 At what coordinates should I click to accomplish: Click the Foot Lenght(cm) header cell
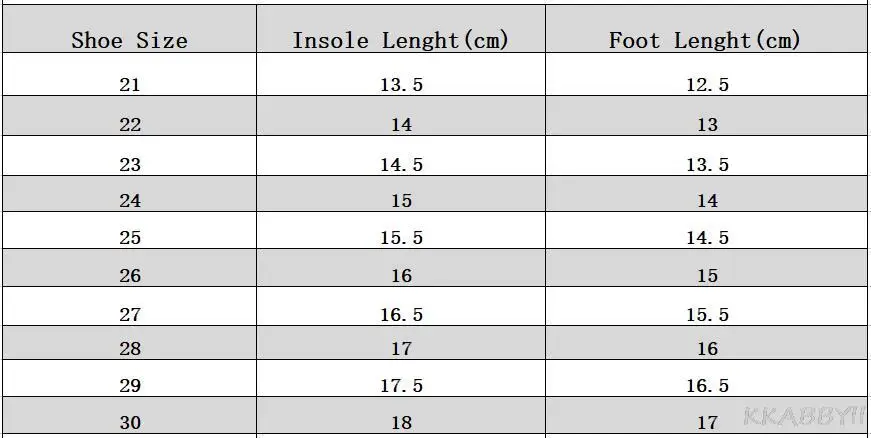tap(706, 41)
